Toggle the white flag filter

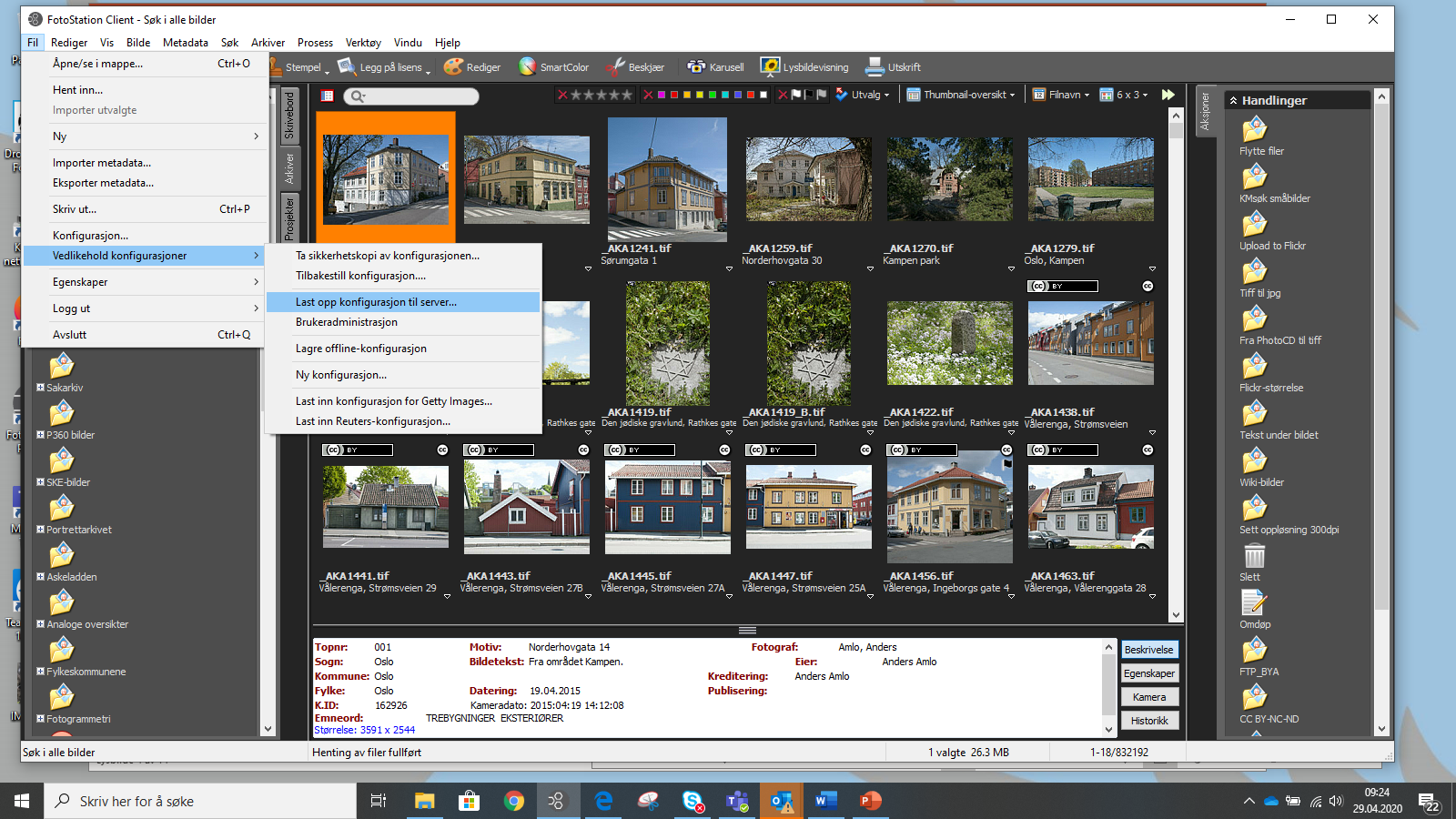(x=796, y=95)
